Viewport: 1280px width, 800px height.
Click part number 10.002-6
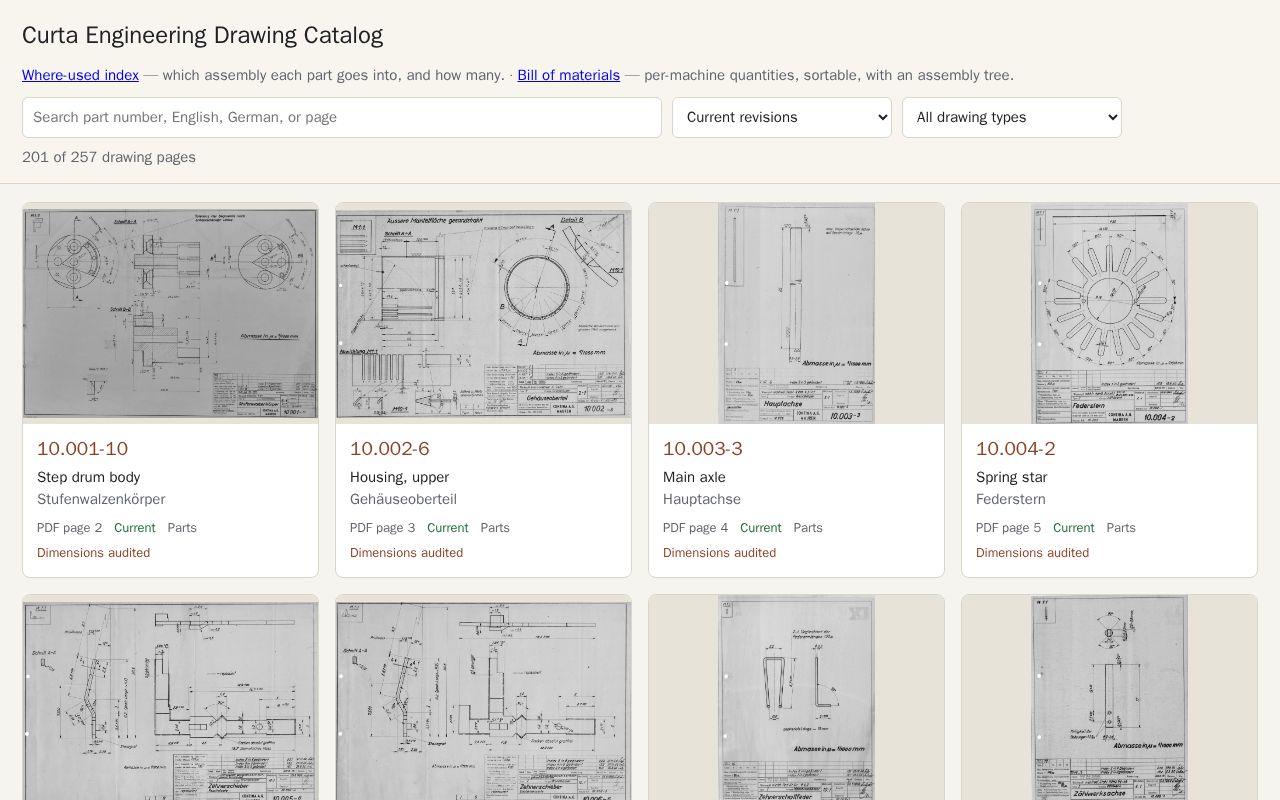(389, 449)
